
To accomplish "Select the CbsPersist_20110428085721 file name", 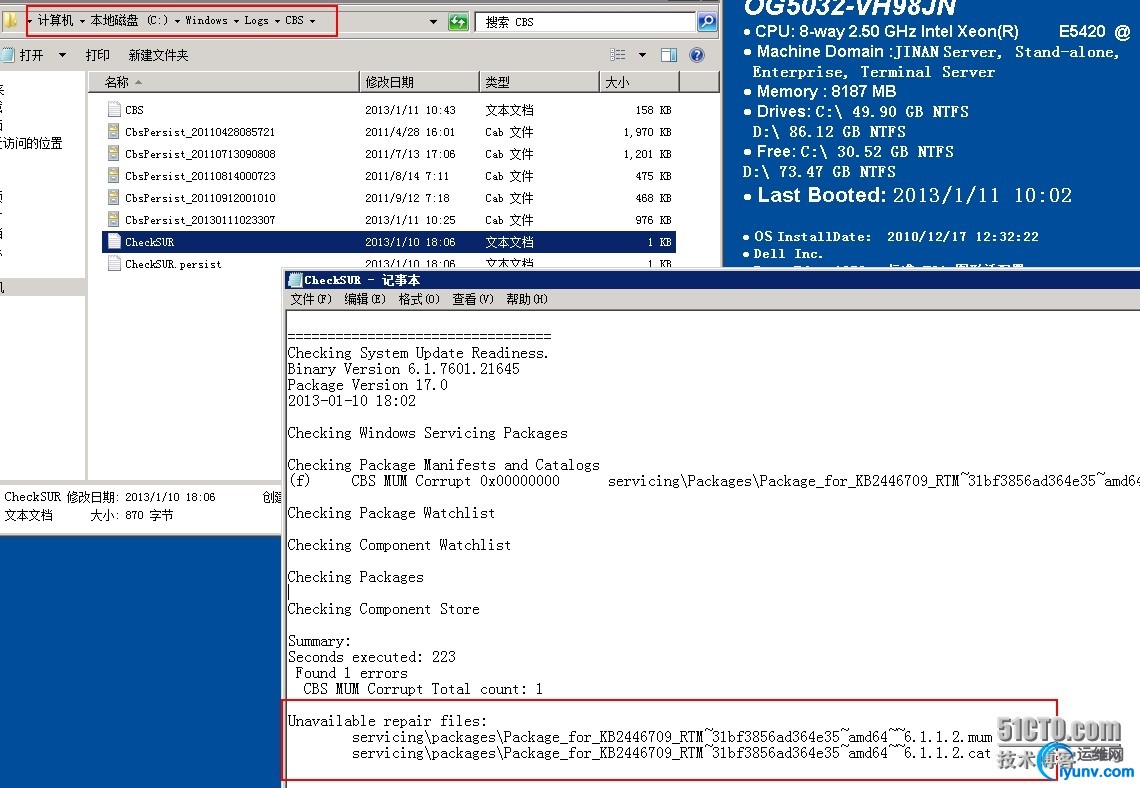I will click(x=200, y=132).
